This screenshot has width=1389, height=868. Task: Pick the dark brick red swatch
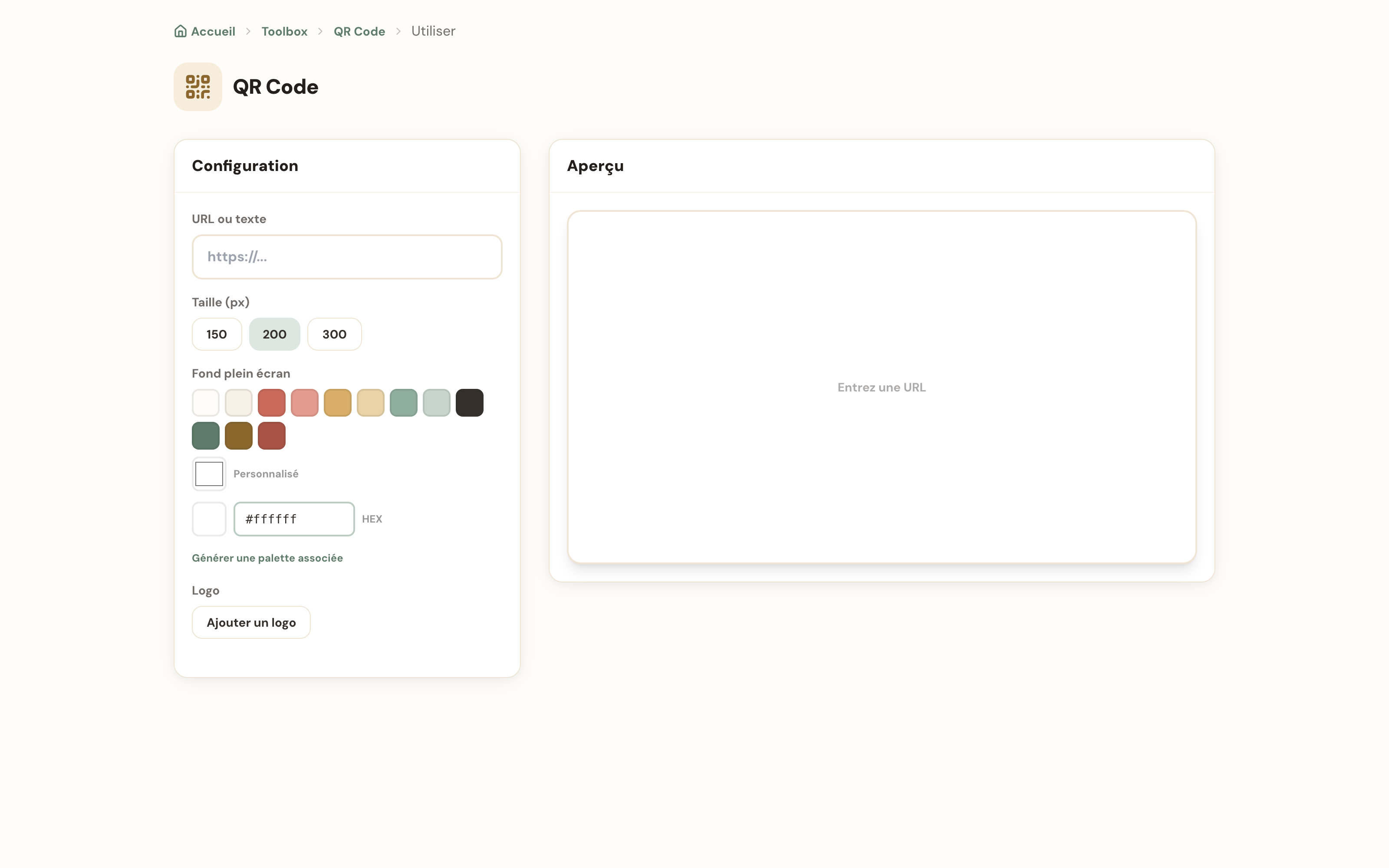tap(271, 436)
